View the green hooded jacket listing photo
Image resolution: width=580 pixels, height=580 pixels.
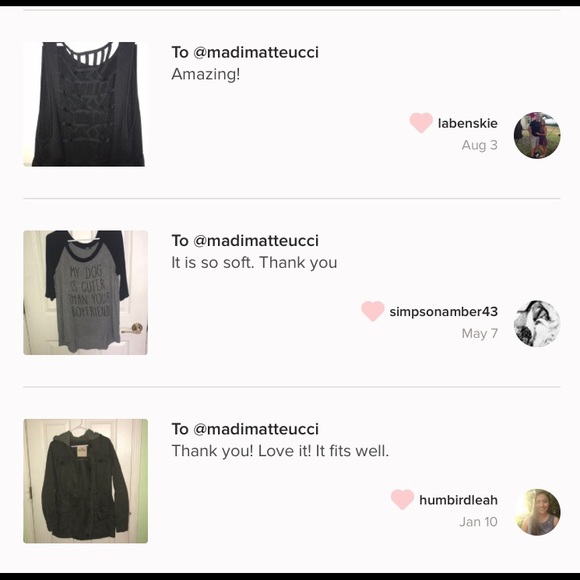(85, 481)
